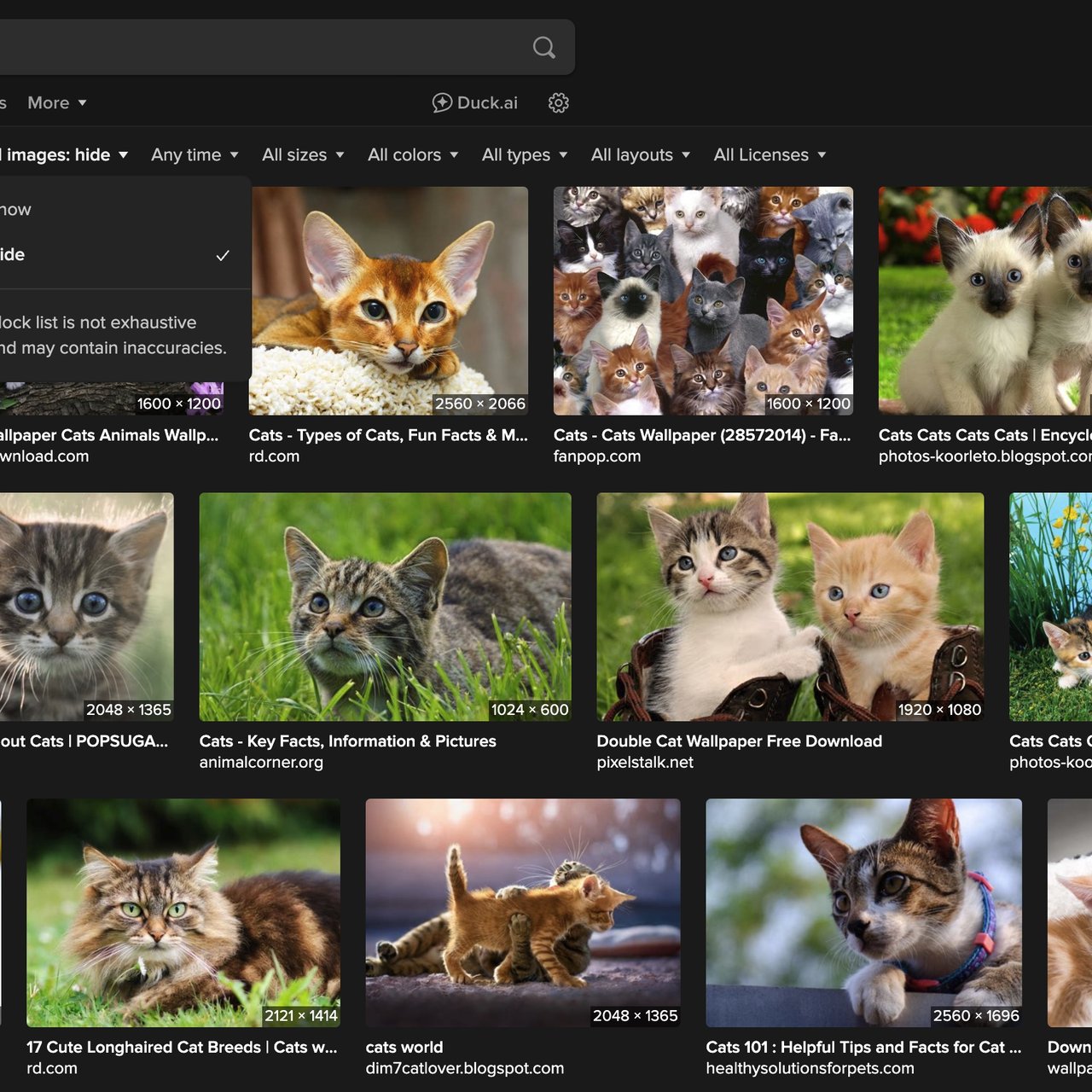Click the fanpop.com source text
1092x1092 pixels.
(x=597, y=456)
